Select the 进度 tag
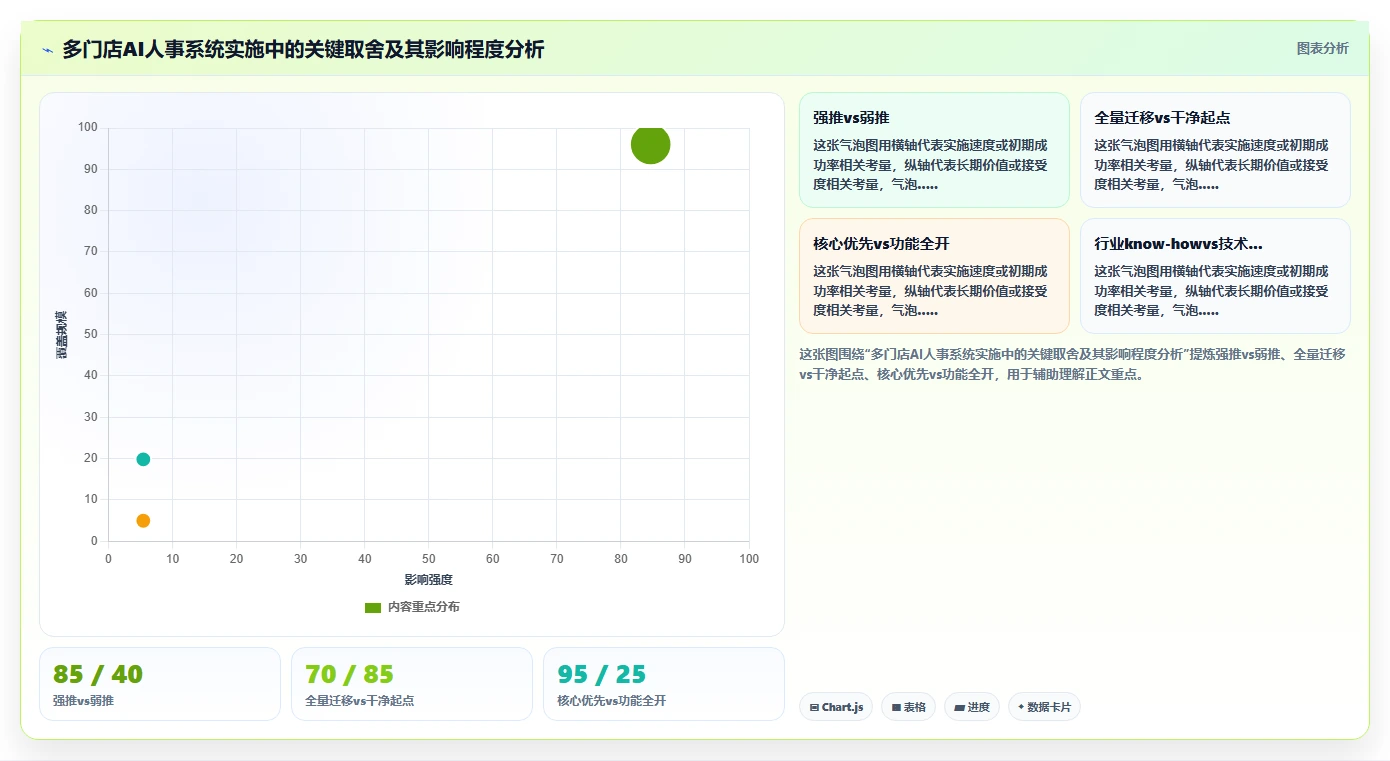 (971, 707)
